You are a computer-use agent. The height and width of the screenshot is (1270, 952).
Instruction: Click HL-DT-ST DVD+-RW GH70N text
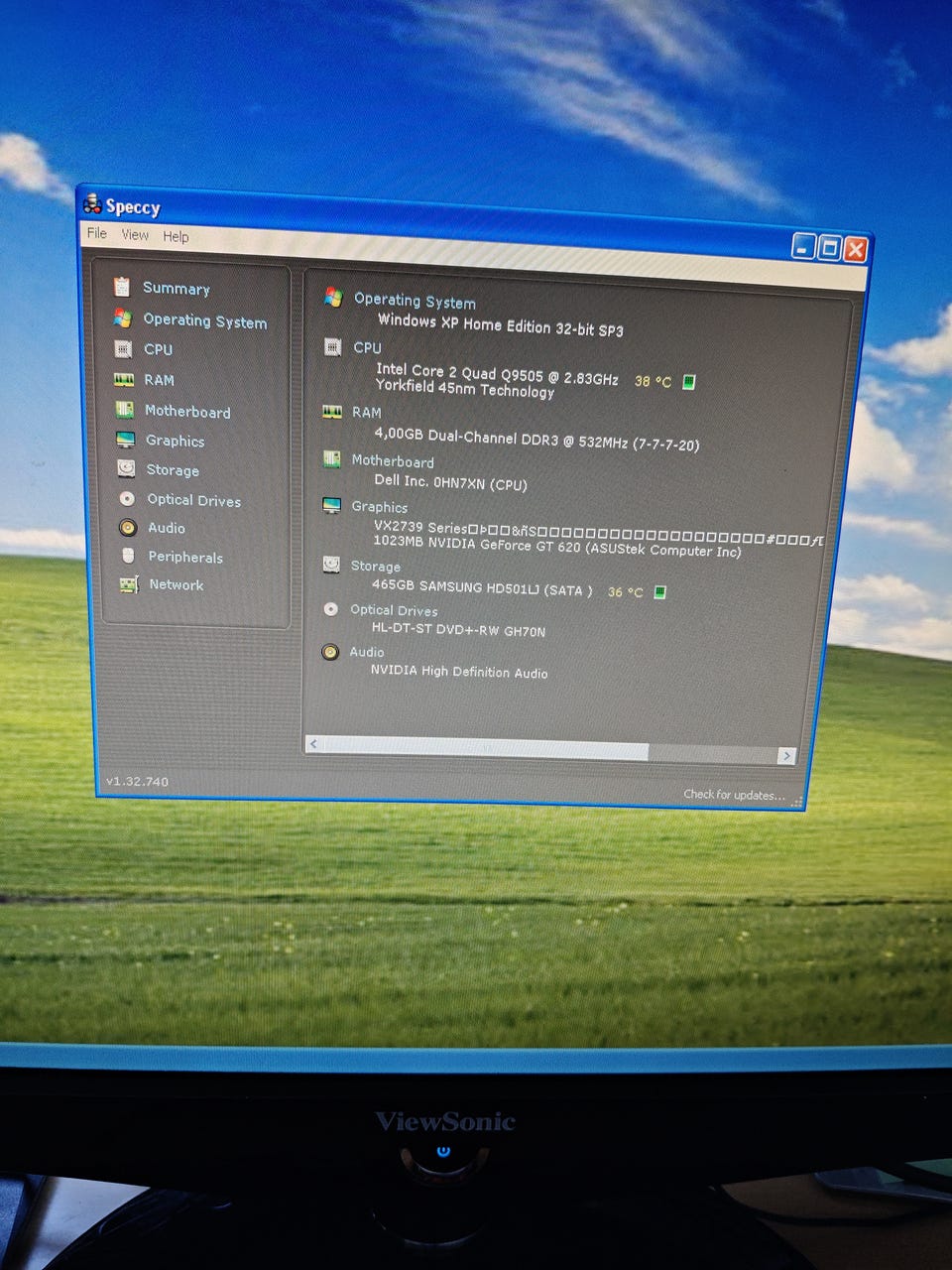458,630
